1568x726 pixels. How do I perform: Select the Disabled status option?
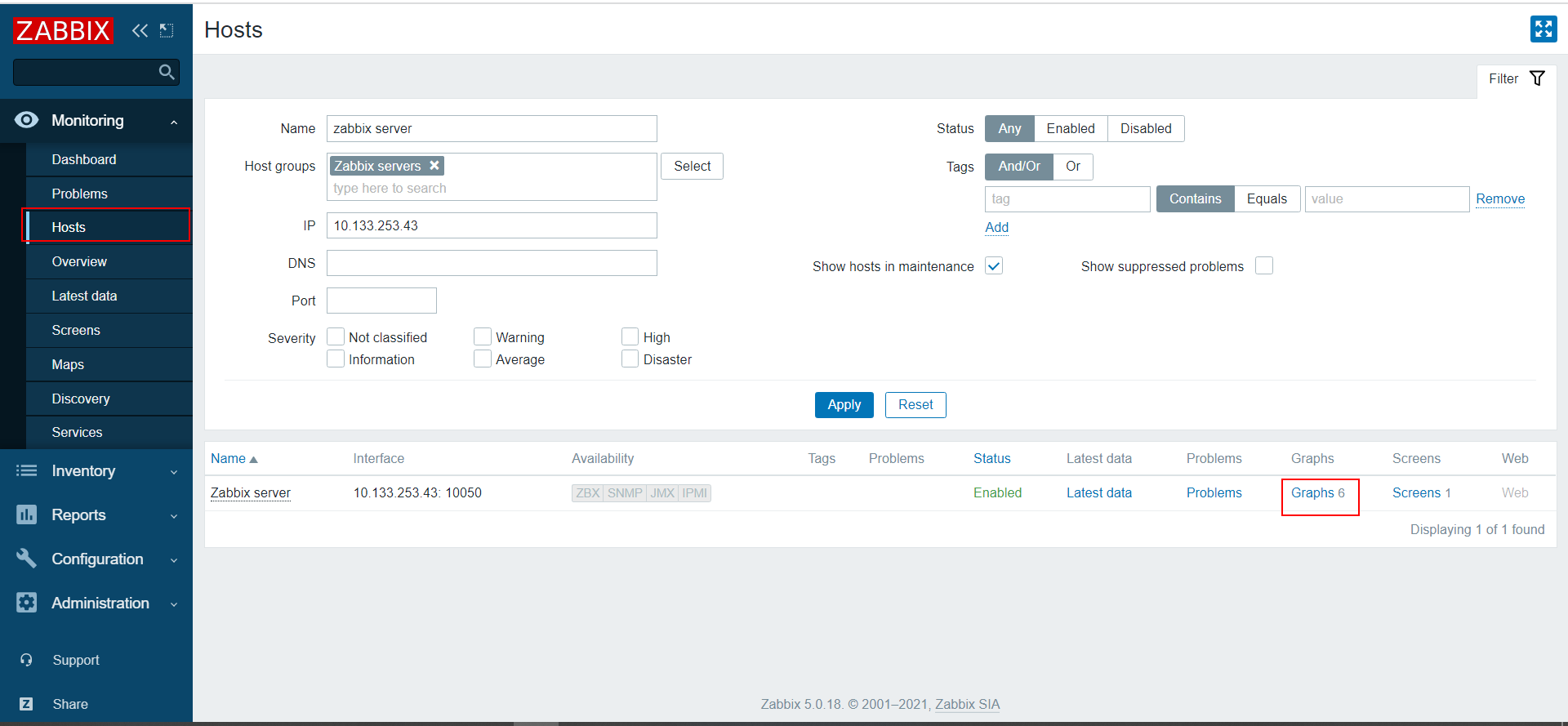1146,128
